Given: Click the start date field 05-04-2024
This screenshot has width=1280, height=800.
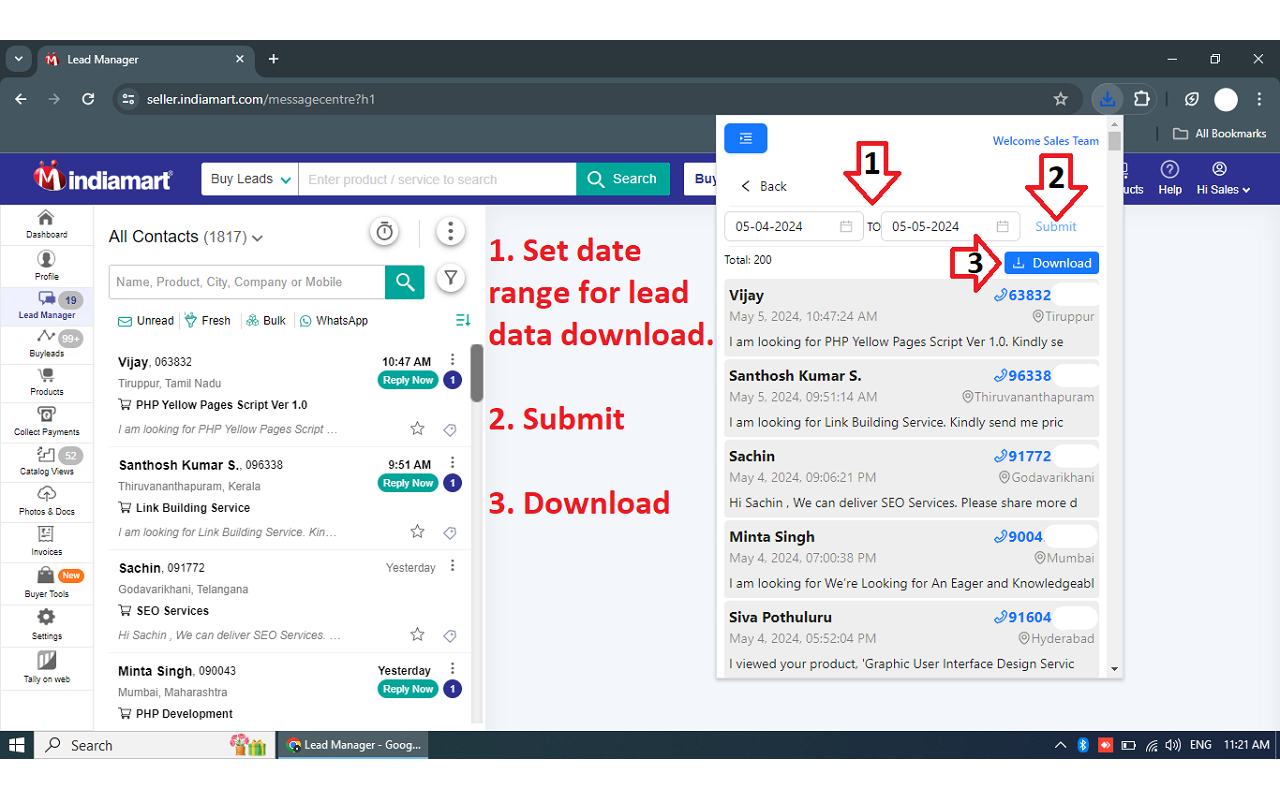Looking at the screenshot, I should (x=780, y=227).
